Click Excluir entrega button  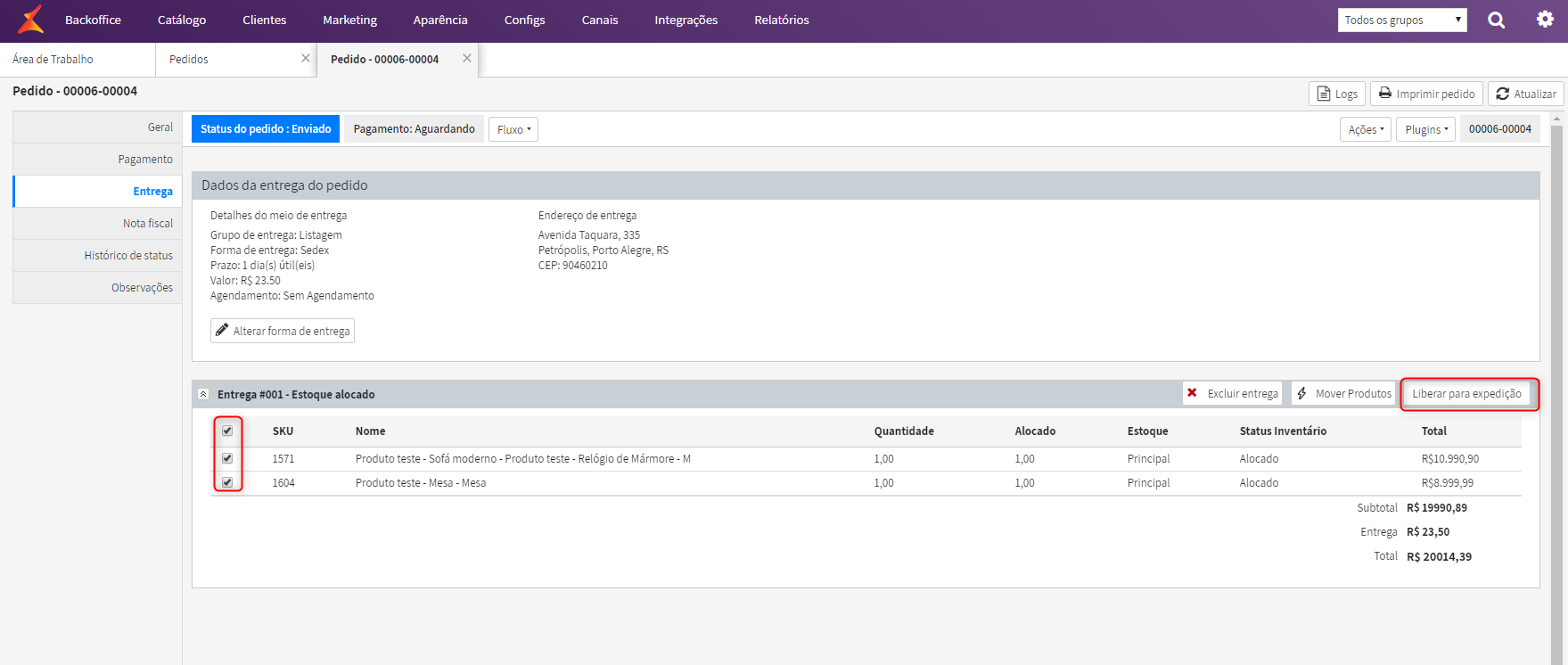(1233, 393)
